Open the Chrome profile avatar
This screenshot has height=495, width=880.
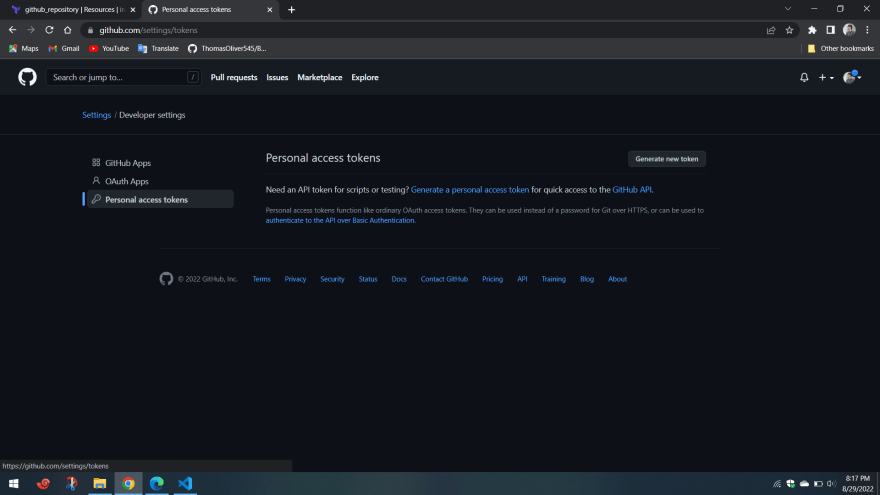click(849, 30)
